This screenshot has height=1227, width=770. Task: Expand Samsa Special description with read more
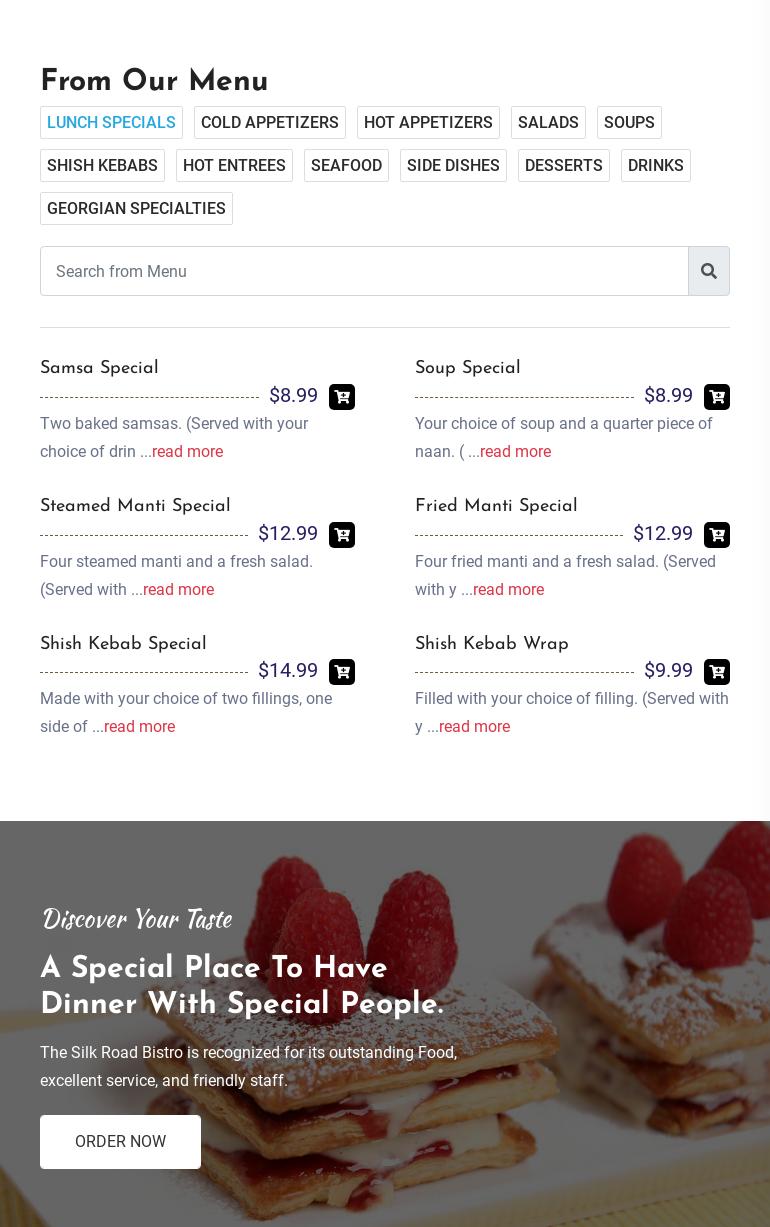pos(187,451)
